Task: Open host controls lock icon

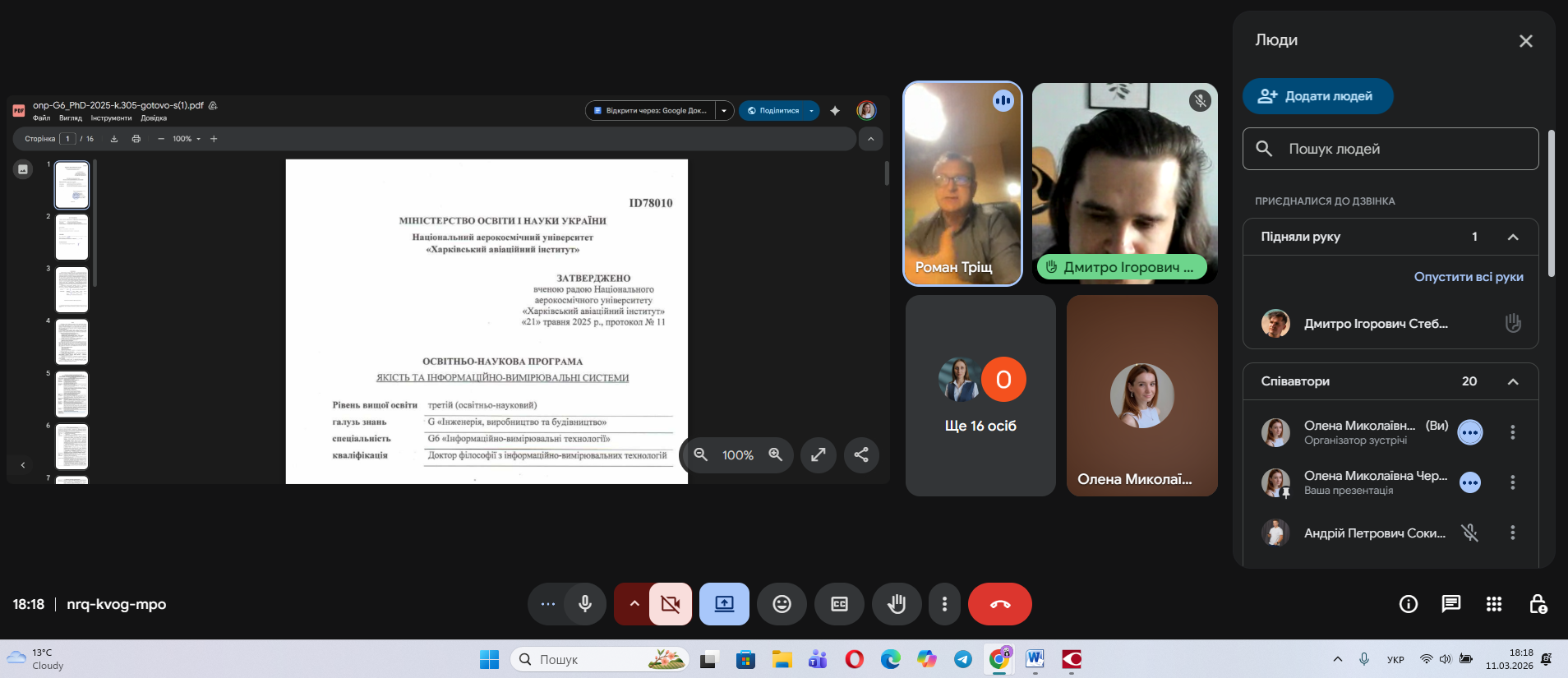Action: point(1538,604)
